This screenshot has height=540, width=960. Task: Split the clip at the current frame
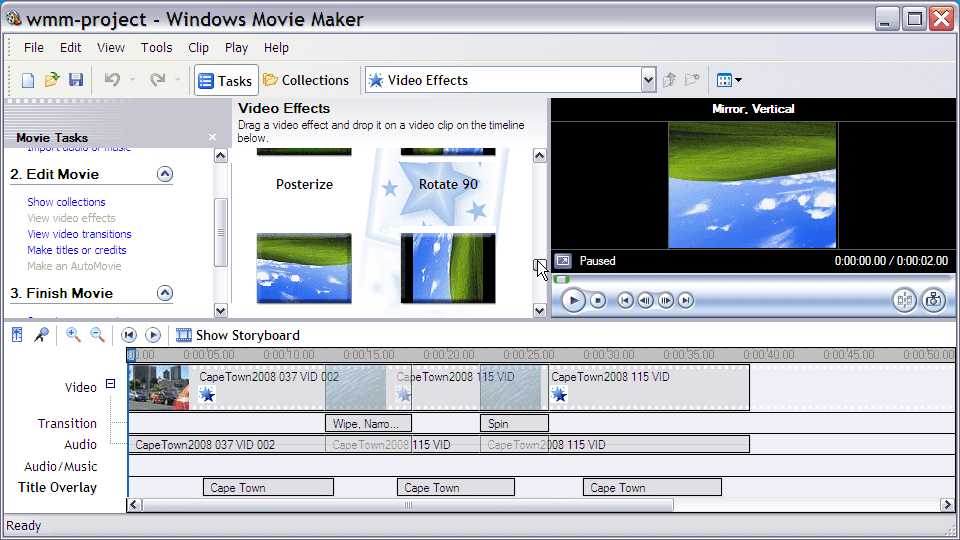pos(904,300)
